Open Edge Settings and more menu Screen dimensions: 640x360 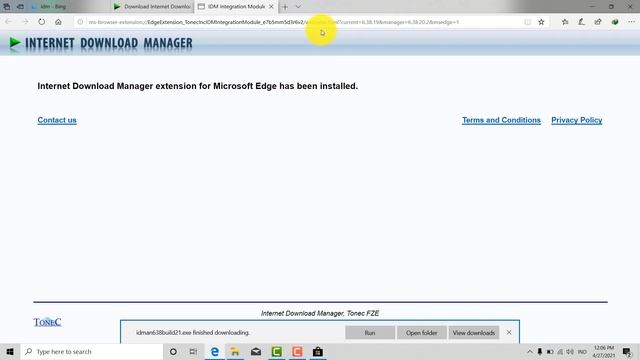pyautogui.click(x=631, y=22)
